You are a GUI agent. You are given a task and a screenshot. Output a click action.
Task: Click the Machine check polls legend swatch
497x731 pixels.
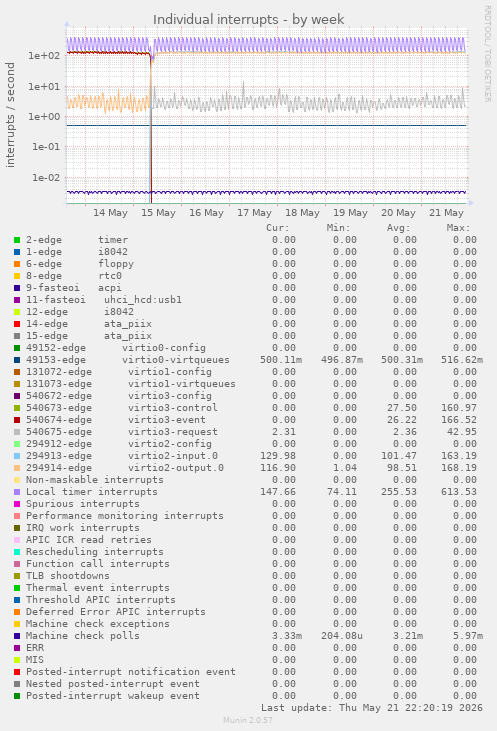pyautogui.click(x=17, y=636)
